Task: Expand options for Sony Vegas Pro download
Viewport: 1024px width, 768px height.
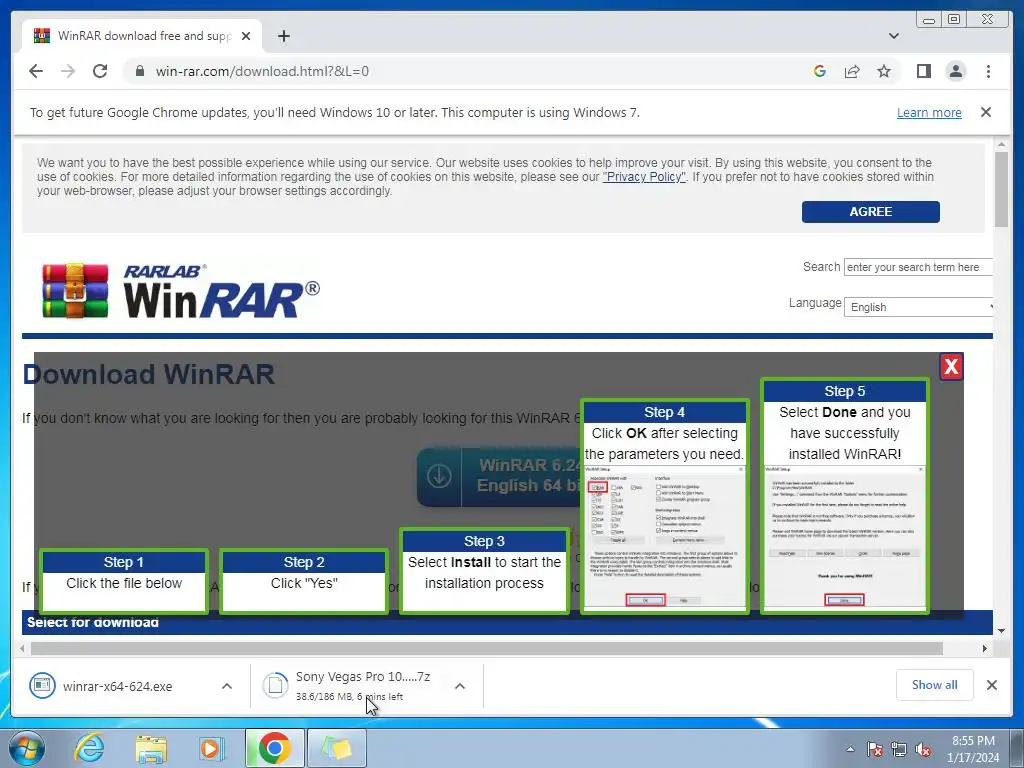Action: pos(460,686)
